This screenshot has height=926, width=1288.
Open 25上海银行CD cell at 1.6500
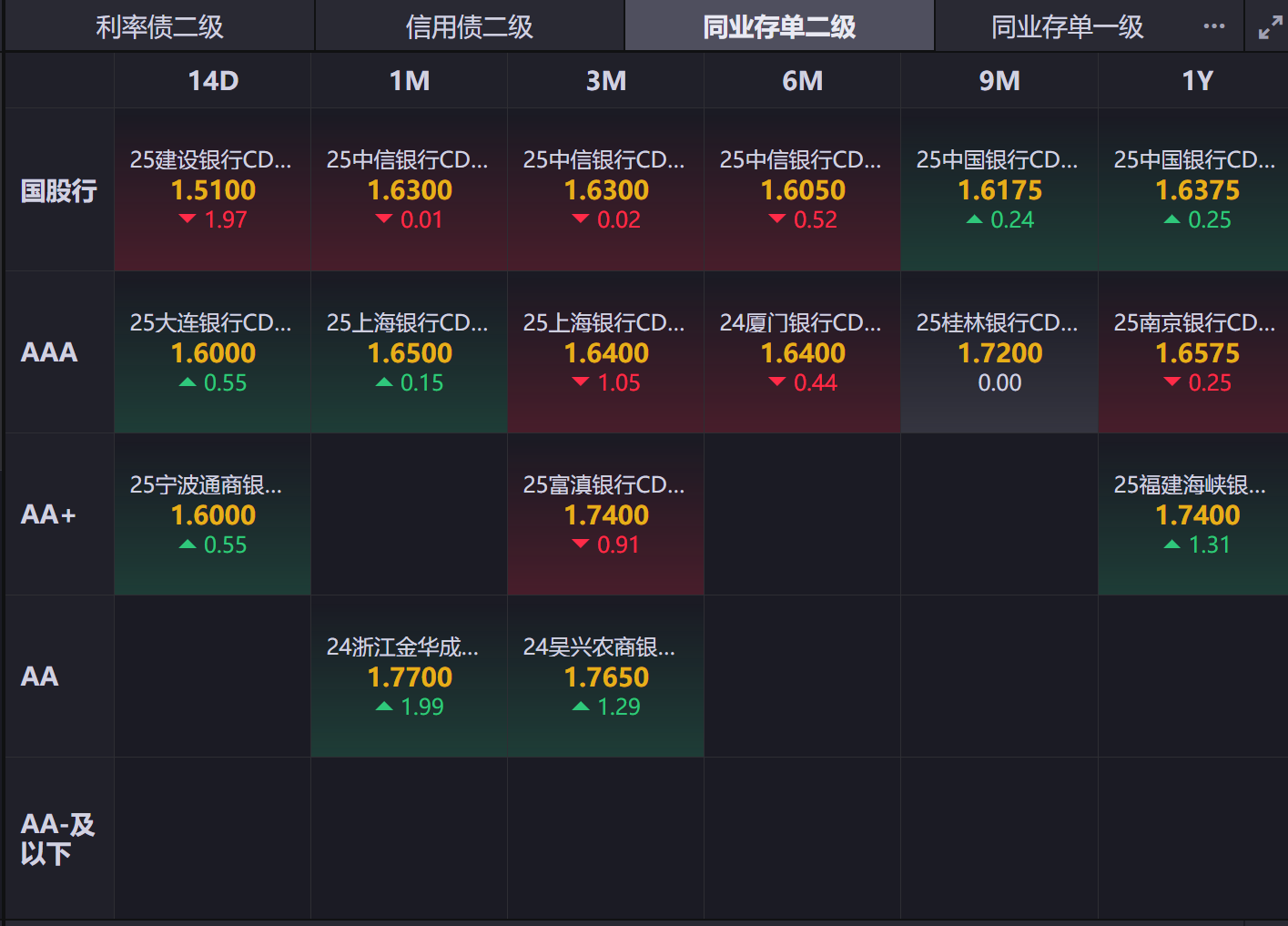point(410,352)
